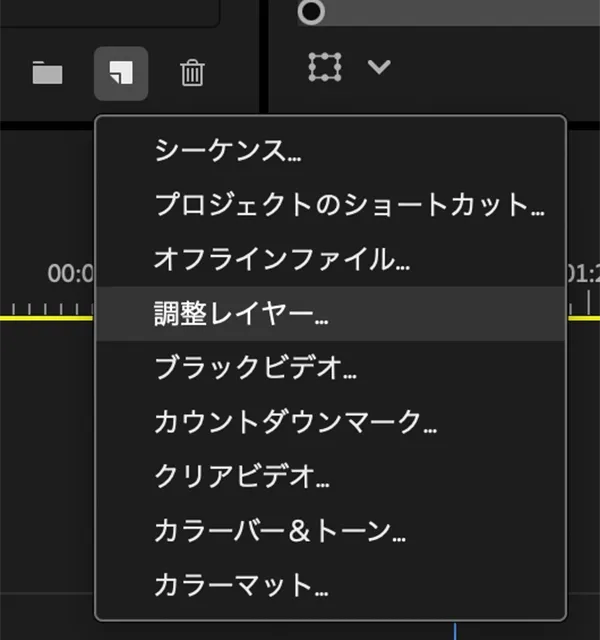Screen dimensions: 600x640
Task: Expand the chevron next to mask tool
Action: 379,67
